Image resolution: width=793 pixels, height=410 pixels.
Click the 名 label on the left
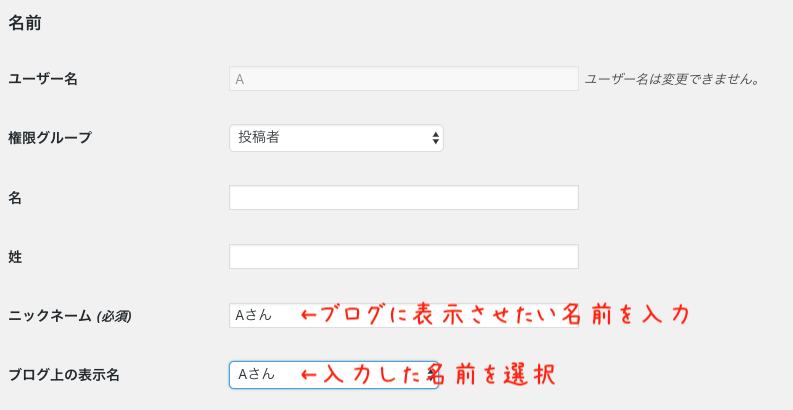coord(15,198)
